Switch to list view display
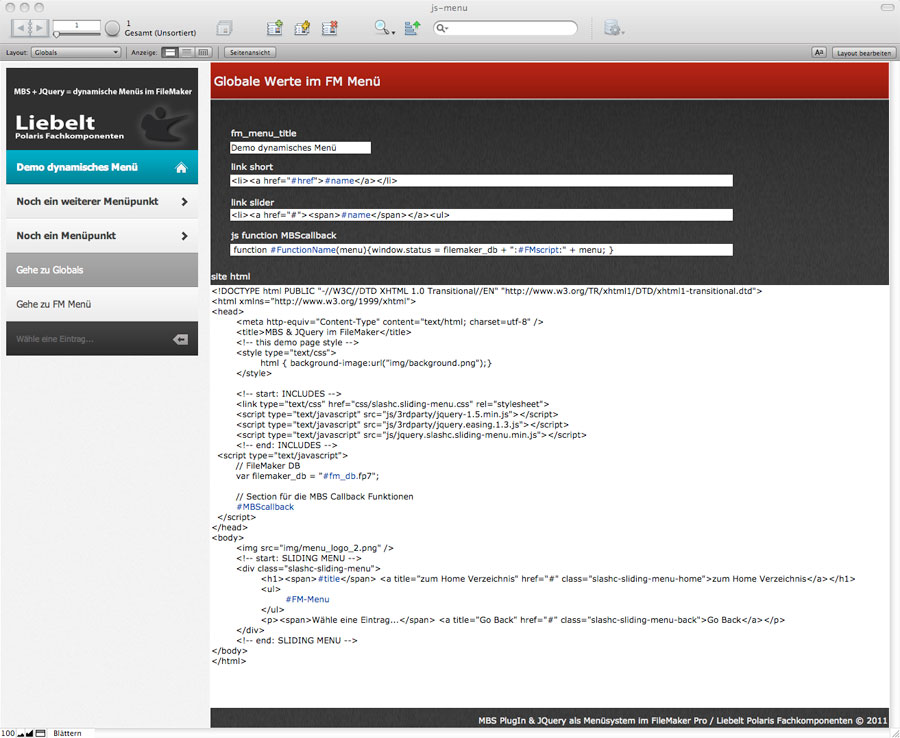 [x=187, y=52]
